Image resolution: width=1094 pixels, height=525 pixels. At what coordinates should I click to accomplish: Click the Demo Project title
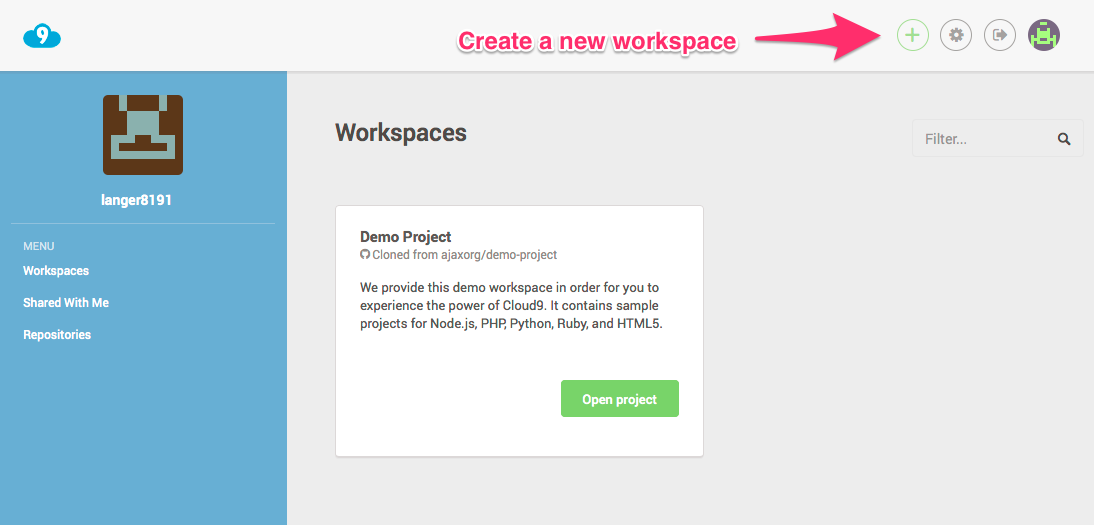coord(405,237)
